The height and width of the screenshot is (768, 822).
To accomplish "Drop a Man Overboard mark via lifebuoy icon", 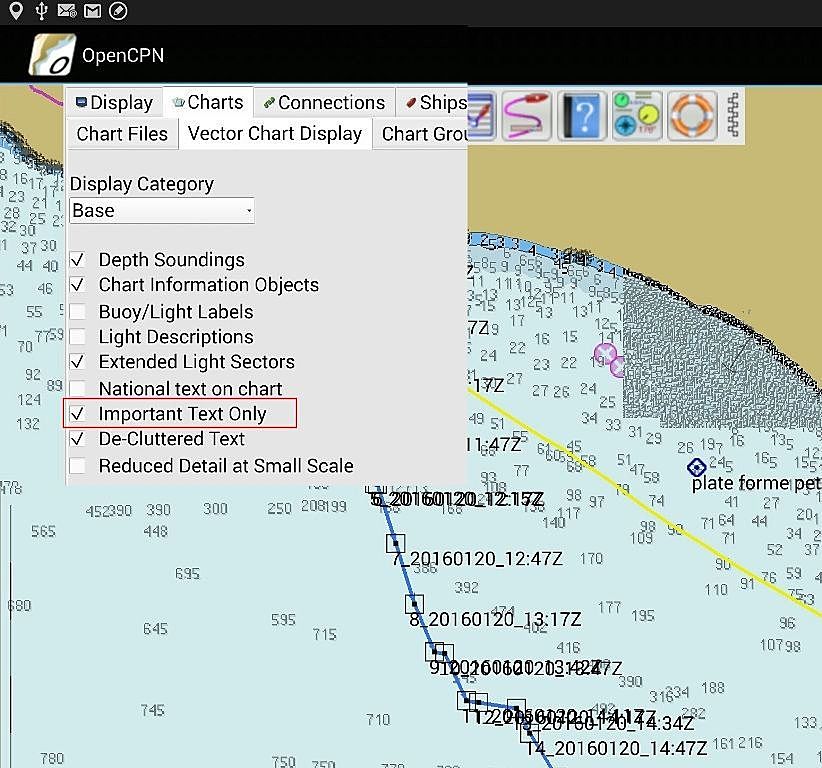I will click(x=692, y=116).
